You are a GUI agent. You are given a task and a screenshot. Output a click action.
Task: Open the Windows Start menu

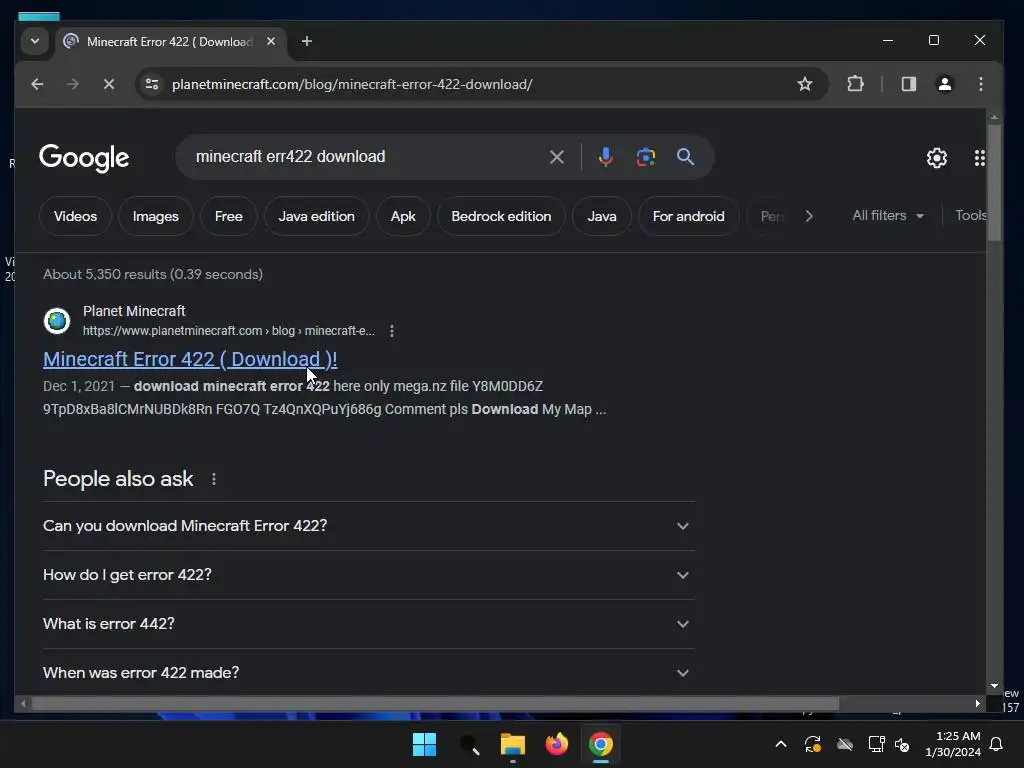point(424,744)
